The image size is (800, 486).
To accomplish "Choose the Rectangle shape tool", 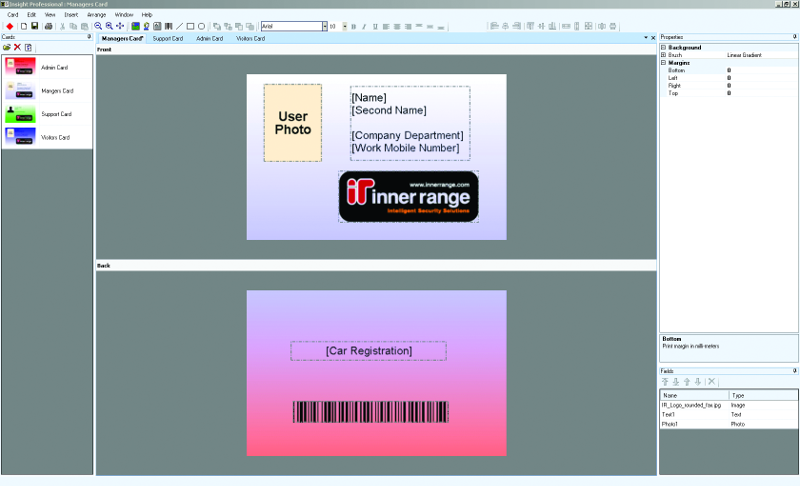I will (190, 25).
